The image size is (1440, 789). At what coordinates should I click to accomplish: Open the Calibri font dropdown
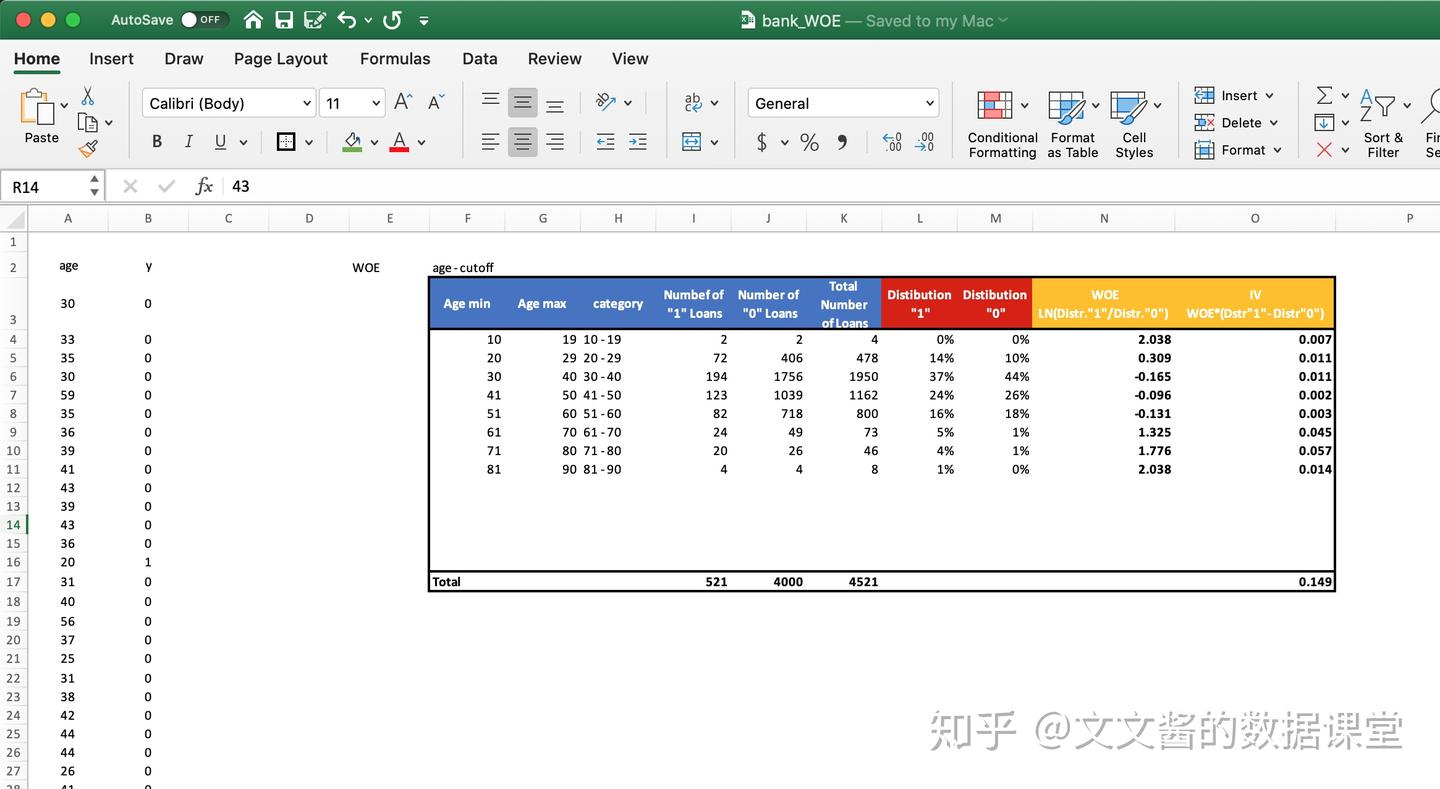click(x=228, y=103)
